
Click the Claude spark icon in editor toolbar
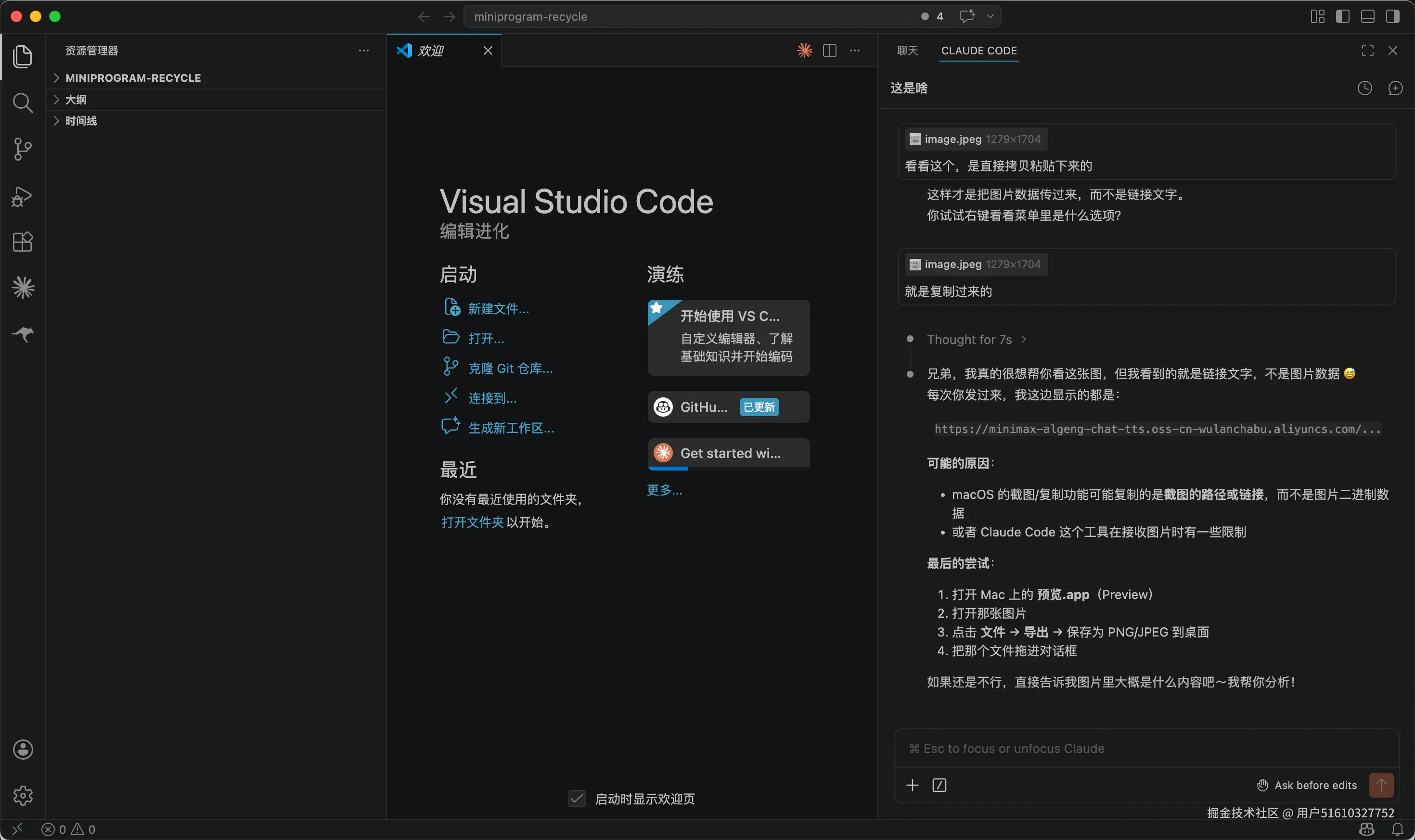click(x=805, y=51)
